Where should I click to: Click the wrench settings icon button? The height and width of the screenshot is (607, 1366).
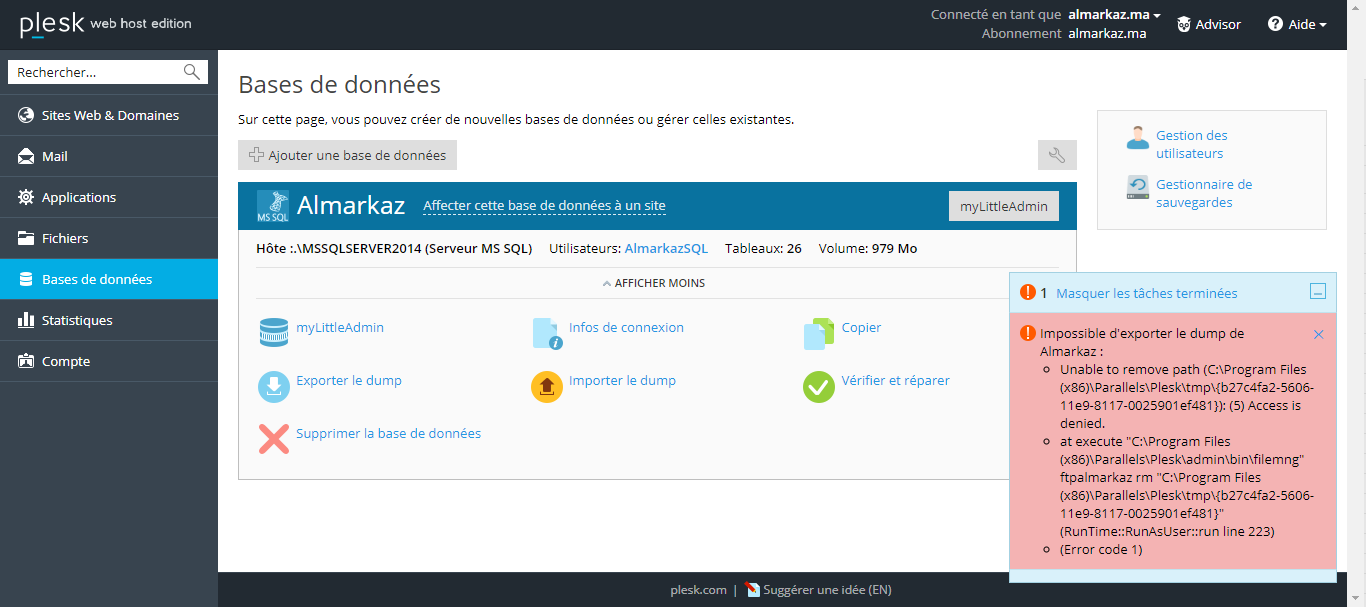coord(1057,155)
